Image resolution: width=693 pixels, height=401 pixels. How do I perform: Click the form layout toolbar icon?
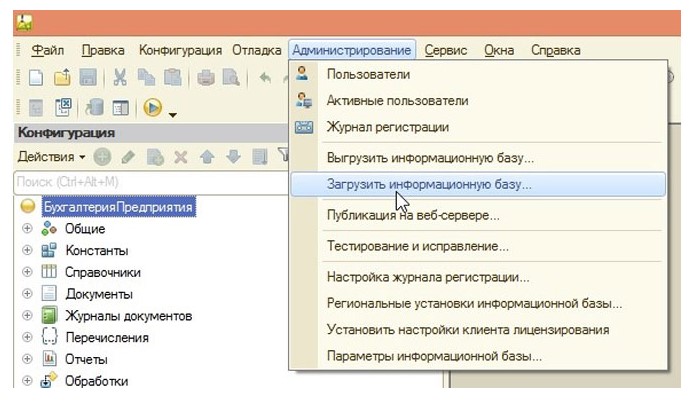pyautogui.click(x=120, y=107)
